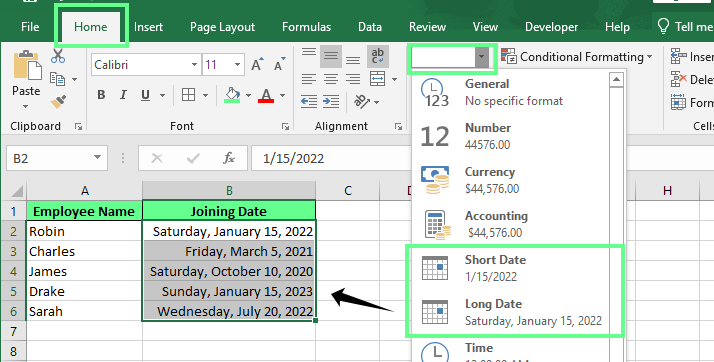
Task: Open the Calibri font name dropdown
Action: point(194,65)
